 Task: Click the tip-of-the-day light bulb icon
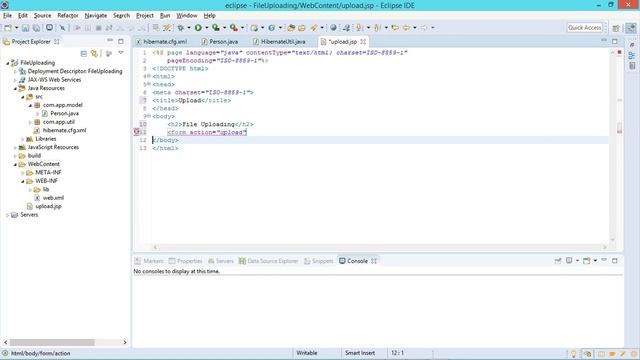pos(573,353)
